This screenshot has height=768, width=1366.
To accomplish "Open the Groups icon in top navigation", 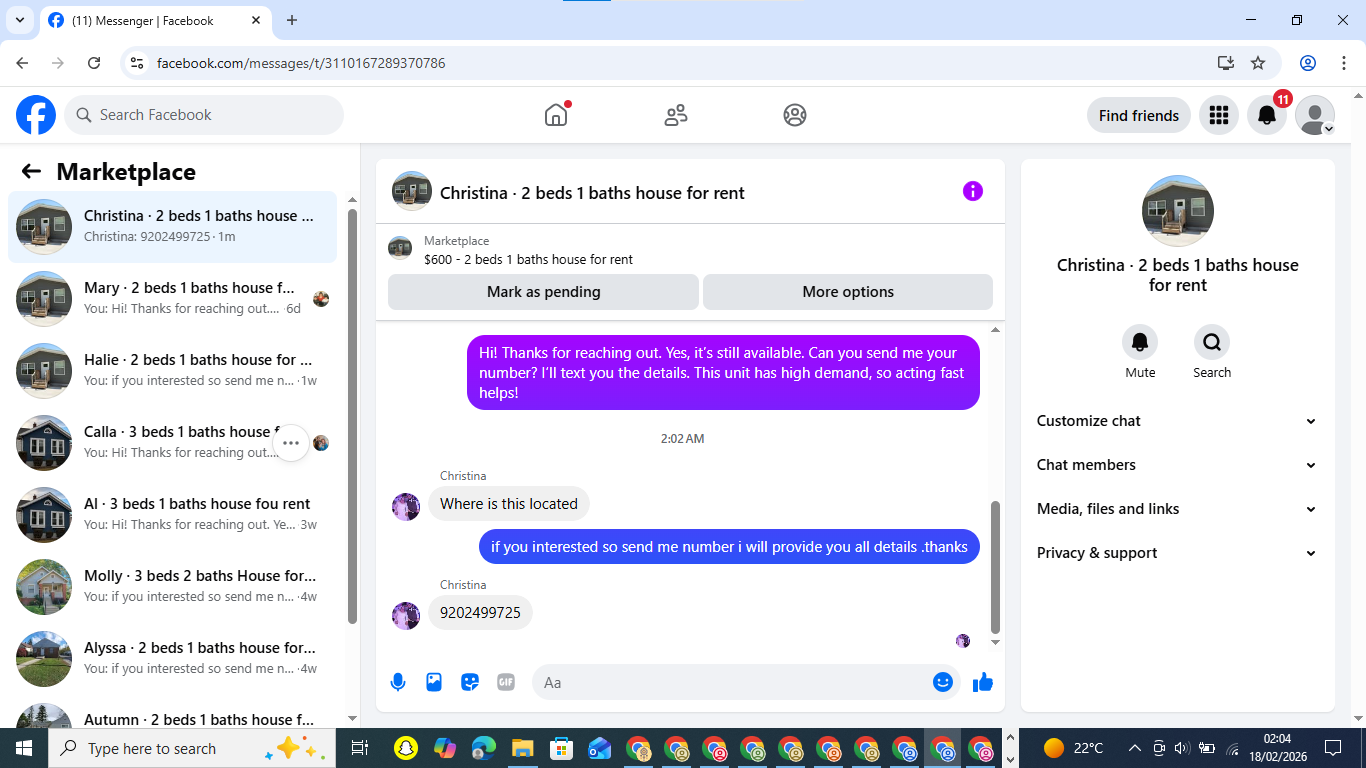I will [795, 115].
